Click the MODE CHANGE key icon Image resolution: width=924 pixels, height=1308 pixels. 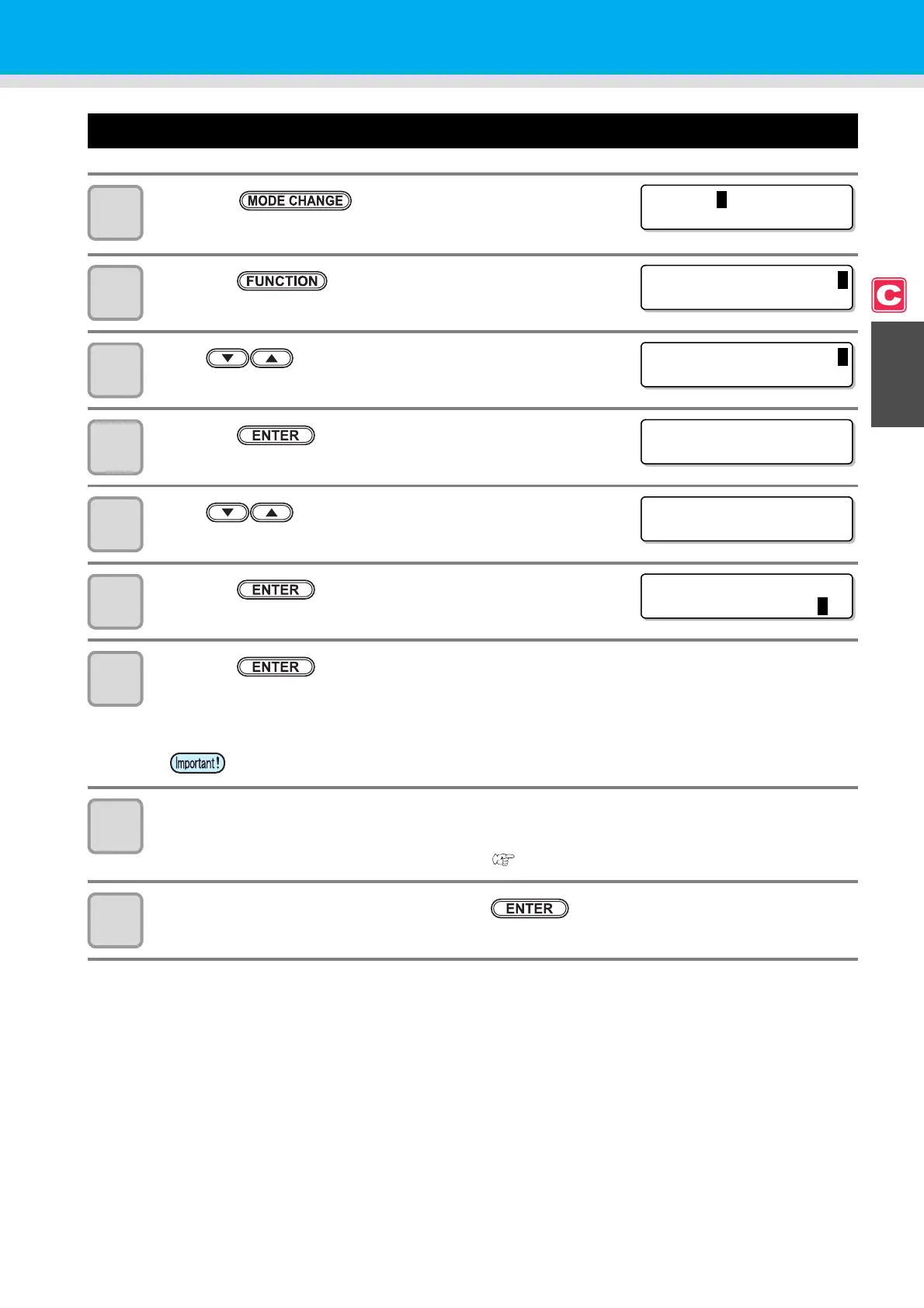(295, 200)
